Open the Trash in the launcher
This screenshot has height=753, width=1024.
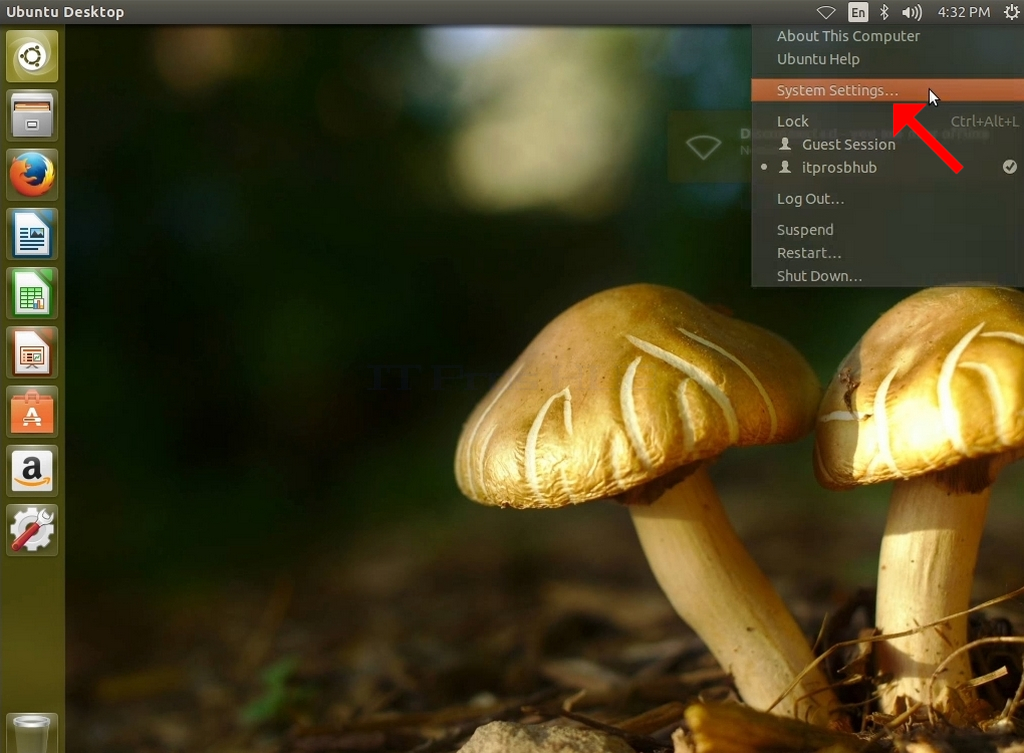(32, 733)
